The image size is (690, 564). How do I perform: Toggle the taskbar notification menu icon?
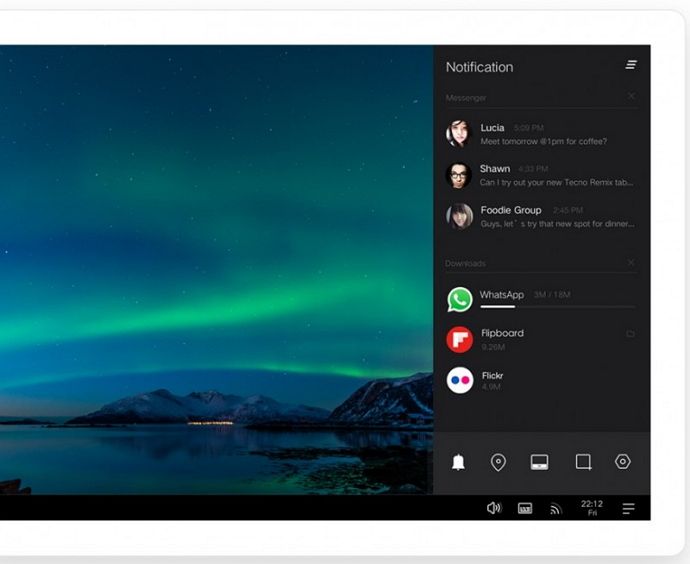[628, 509]
